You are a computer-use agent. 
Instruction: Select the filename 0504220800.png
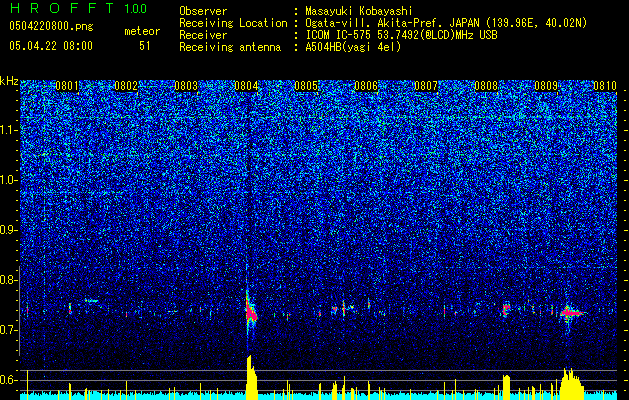coord(51,26)
